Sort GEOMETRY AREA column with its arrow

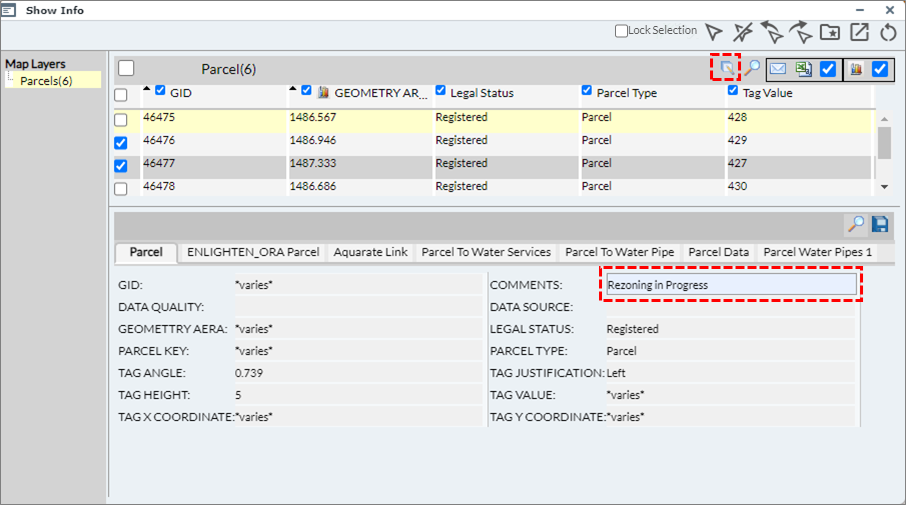[293, 90]
